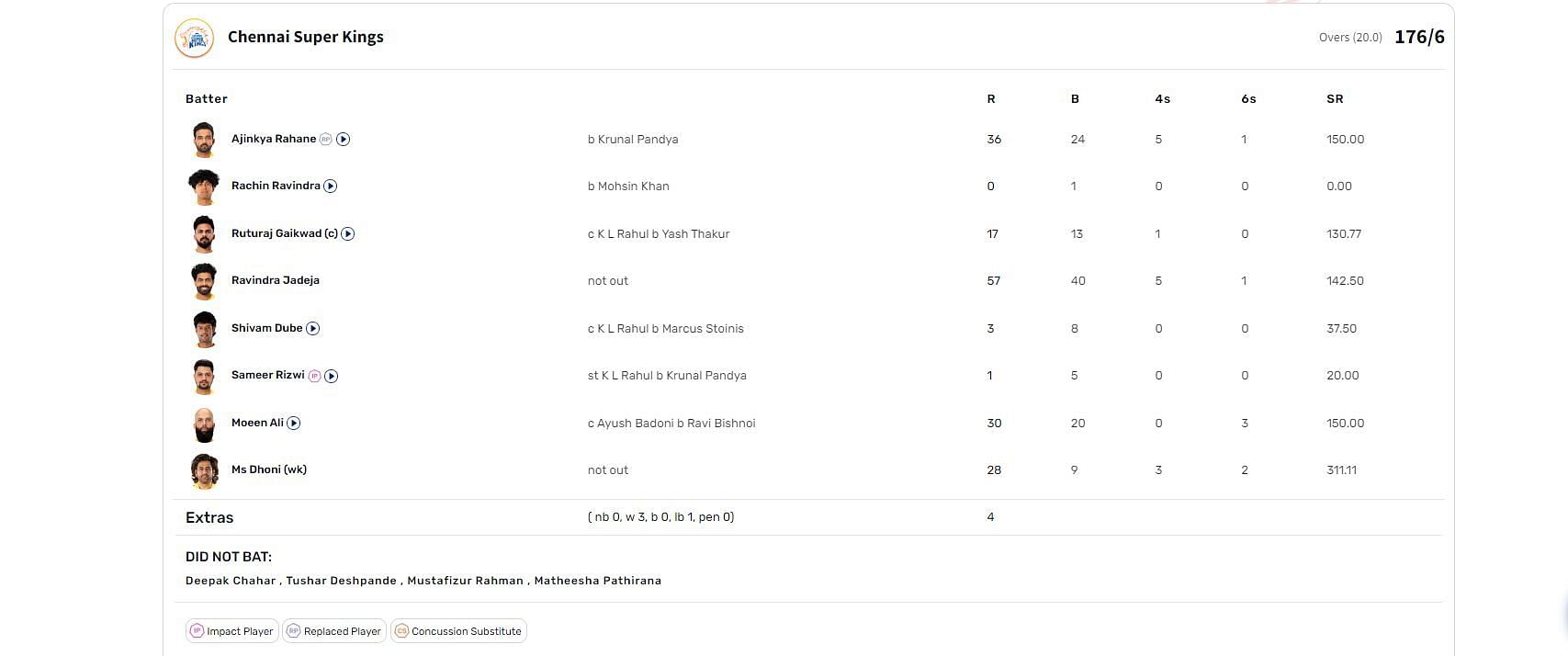Click Rachin Ravindra's headshot photo

point(204,187)
